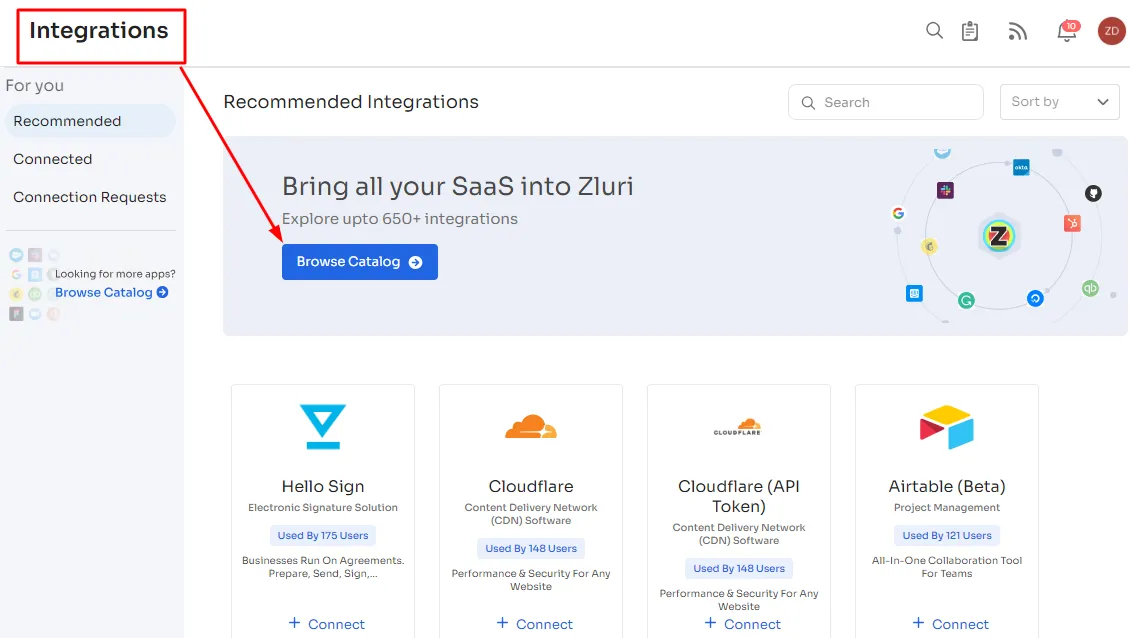Click 'Explore upto 650+ integrations' text
This screenshot has height=638, width=1130.
[x=400, y=218]
